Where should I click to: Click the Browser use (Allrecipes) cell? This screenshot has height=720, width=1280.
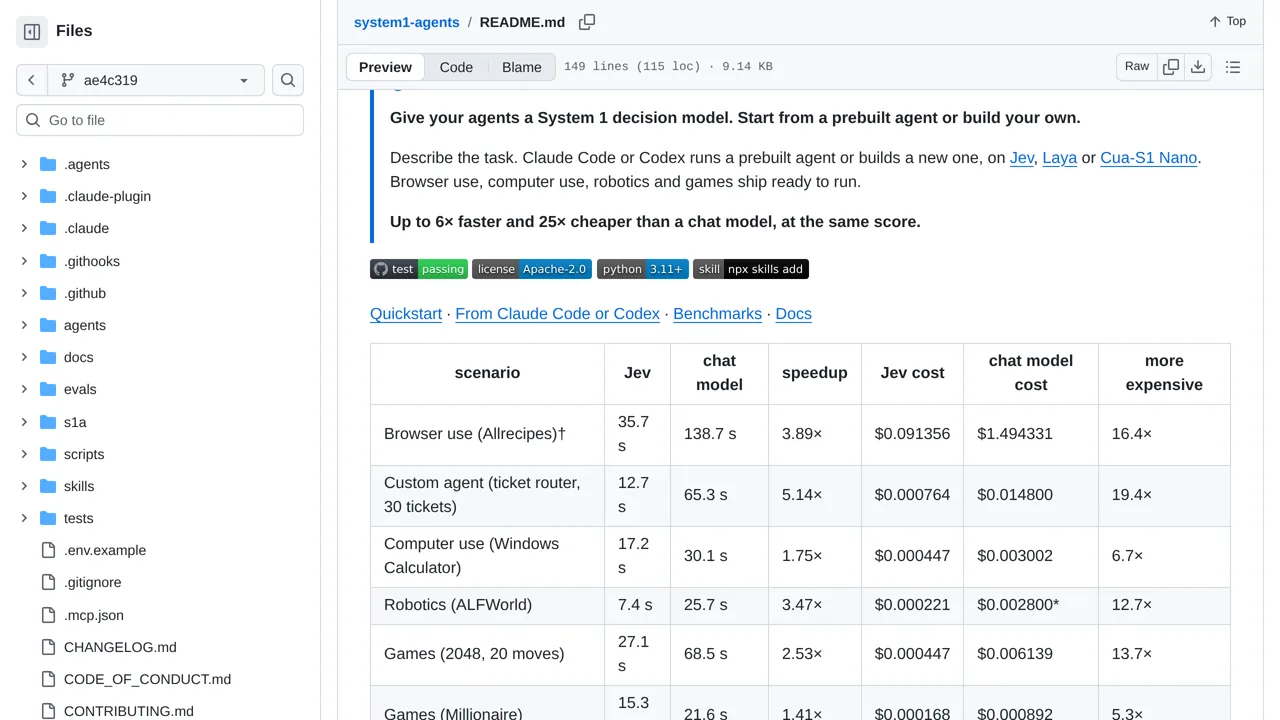pyautogui.click(x=488, y=434)
